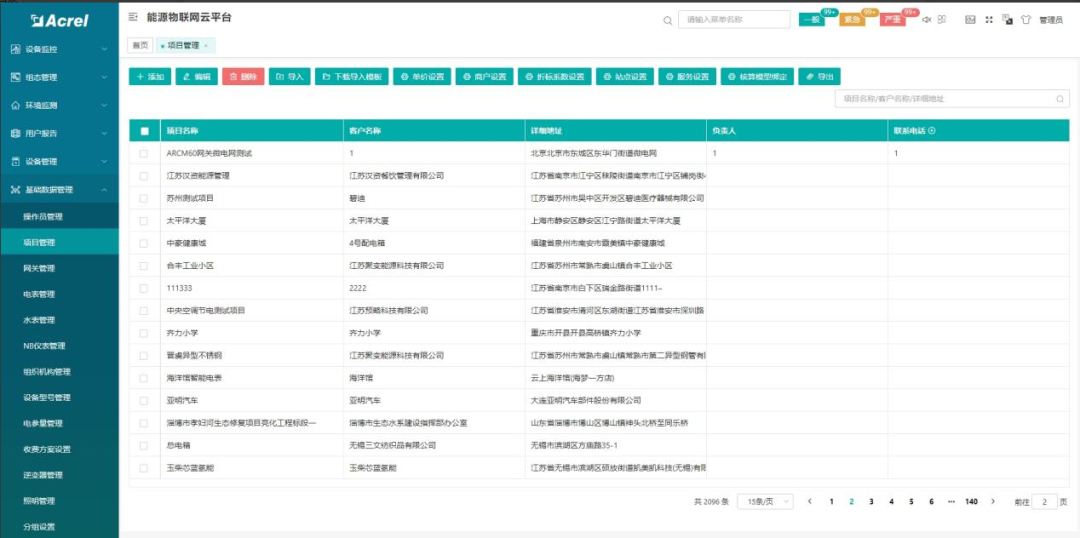Collapse the 基础数据管理 sidebar menu
This screenshot has width=1080, height=538.
coord(59,189)
